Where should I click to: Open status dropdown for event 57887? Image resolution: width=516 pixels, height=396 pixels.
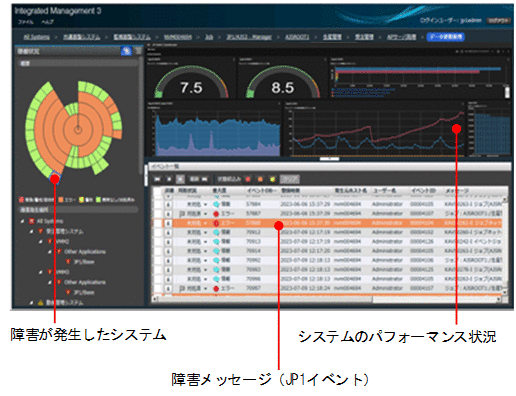point(206,213)
